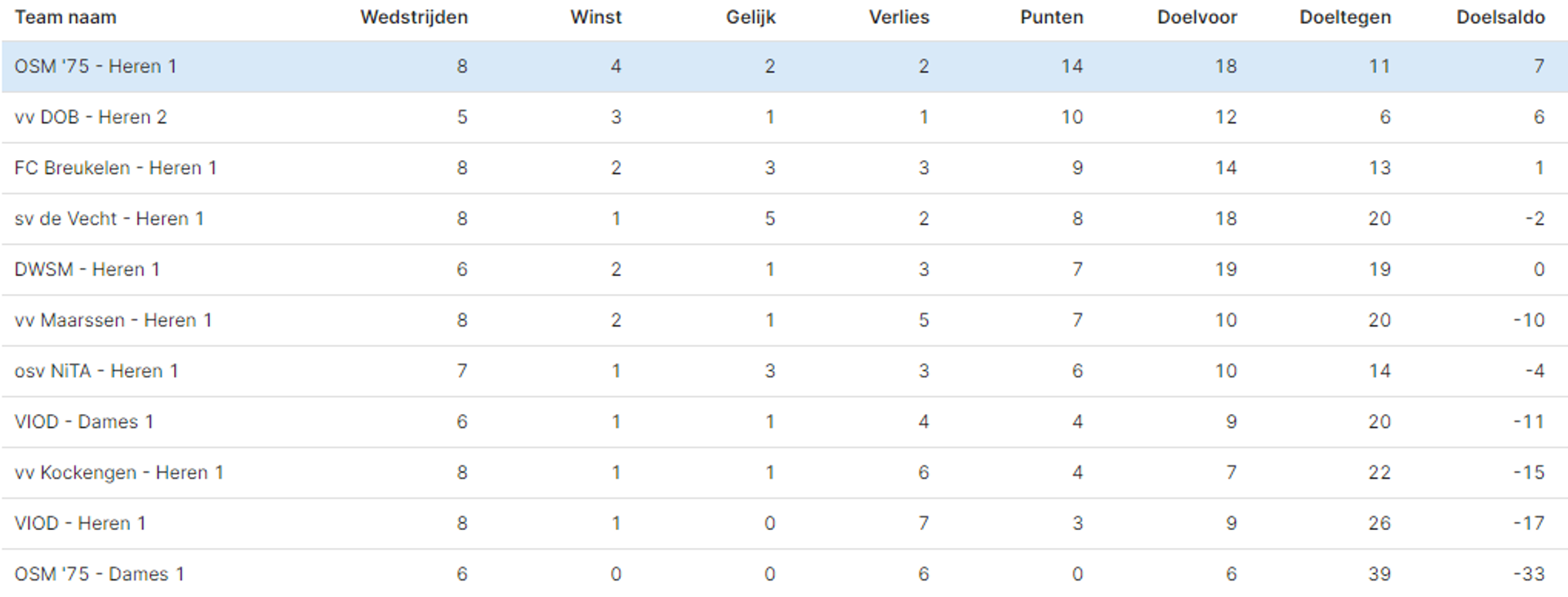
Task: Select the vv DOB - Heren 2 row
Action: 784,118
